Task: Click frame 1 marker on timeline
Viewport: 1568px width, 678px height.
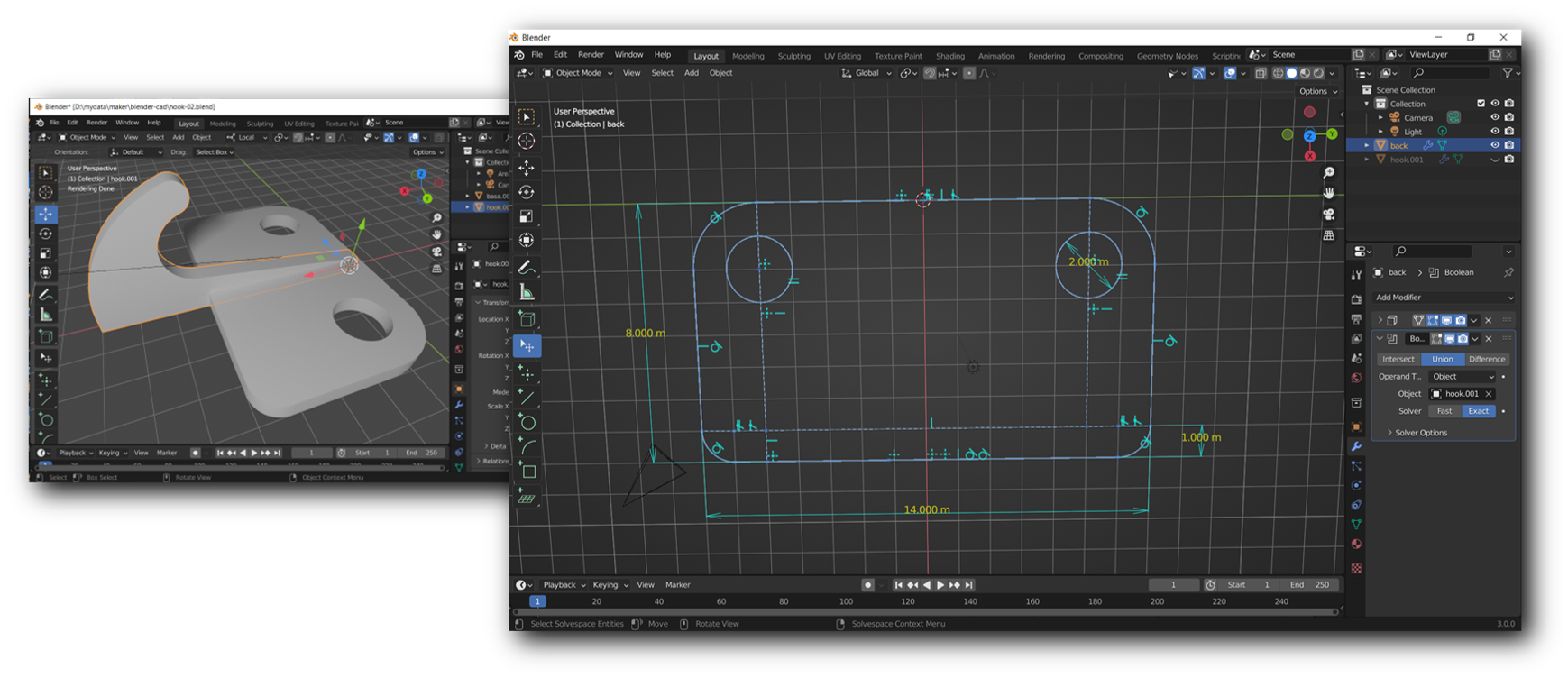Action: point(537,601)
